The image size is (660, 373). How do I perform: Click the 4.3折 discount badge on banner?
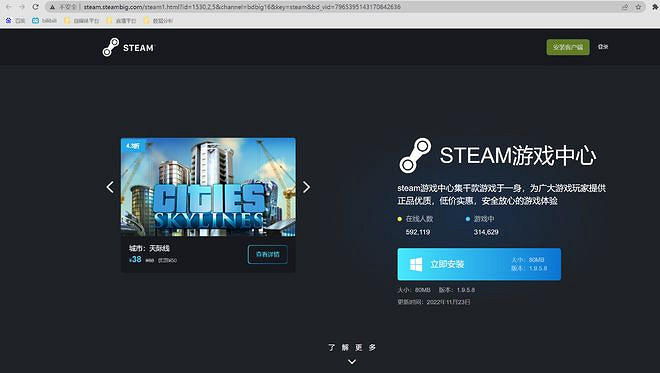pyautogui.click(x=133, y=145)
